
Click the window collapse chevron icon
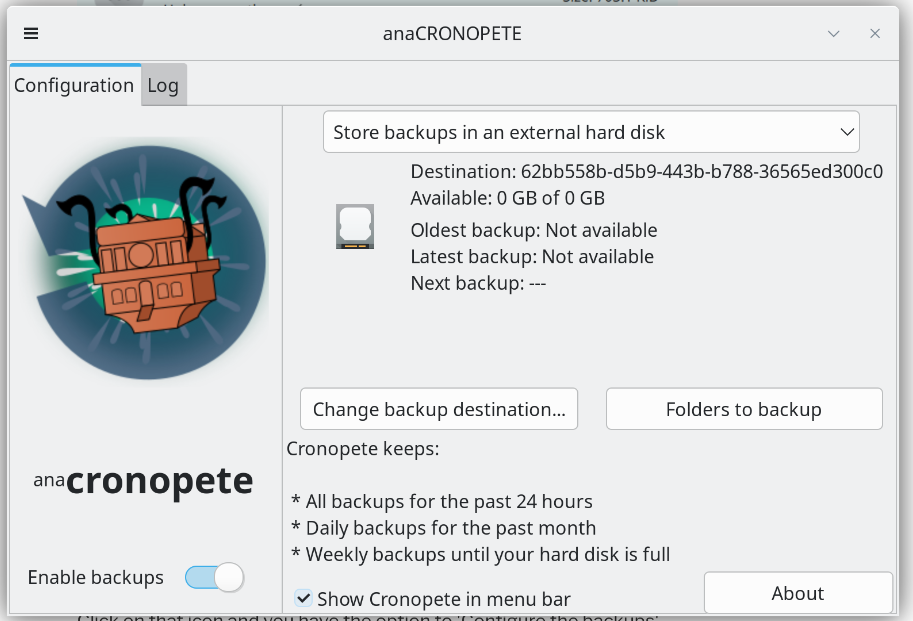tap(833, 34)
